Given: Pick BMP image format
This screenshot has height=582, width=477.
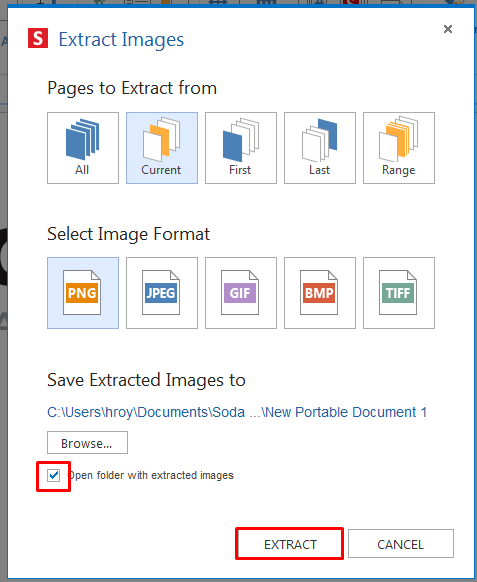Looking at the screenshot, I should [x=320, y=293].
